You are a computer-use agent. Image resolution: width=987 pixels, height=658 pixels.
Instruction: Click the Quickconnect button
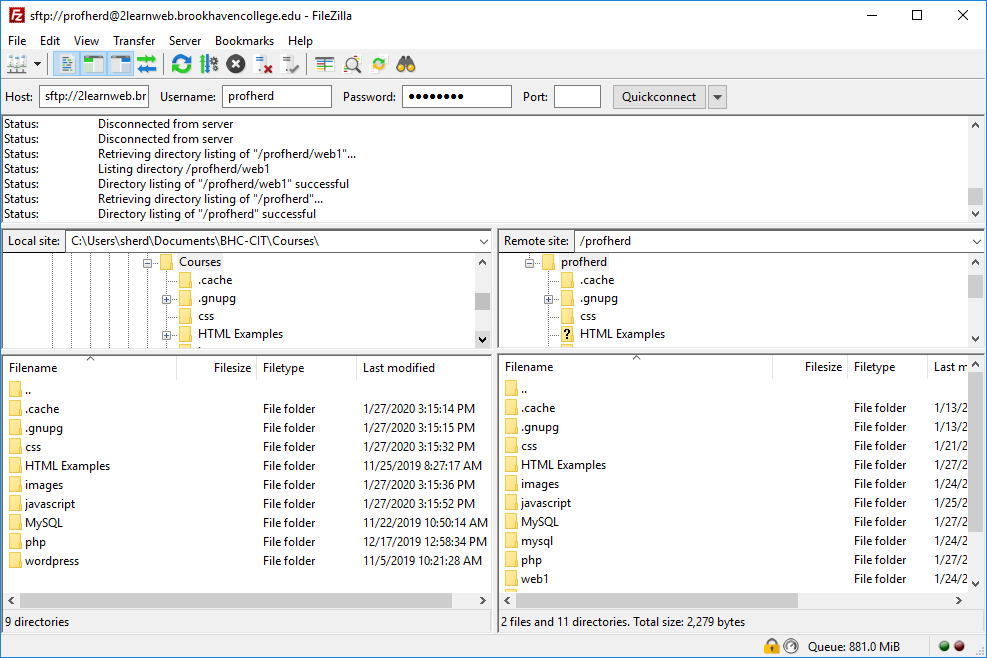pyautogui.click(x=659, y=97)
